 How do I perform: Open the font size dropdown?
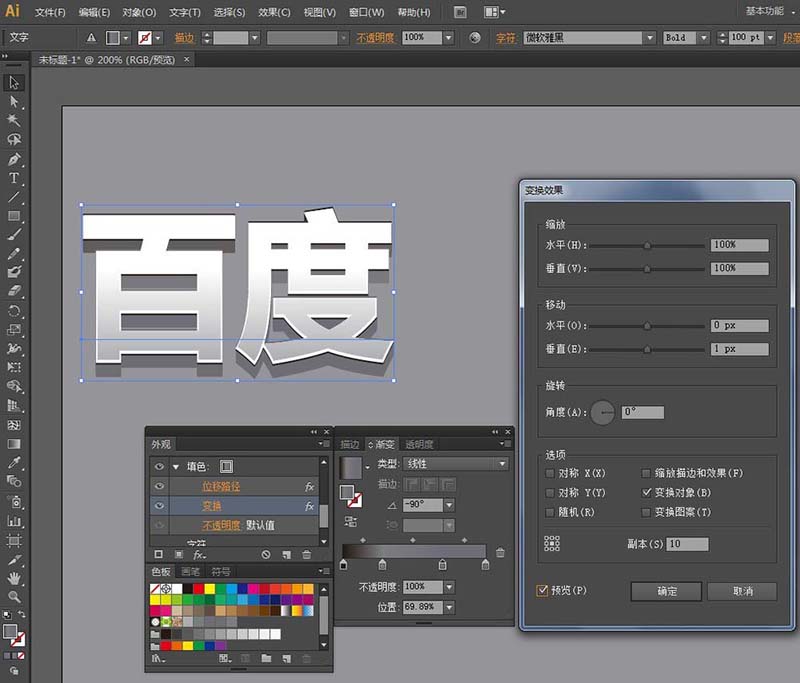pos(770,38)
